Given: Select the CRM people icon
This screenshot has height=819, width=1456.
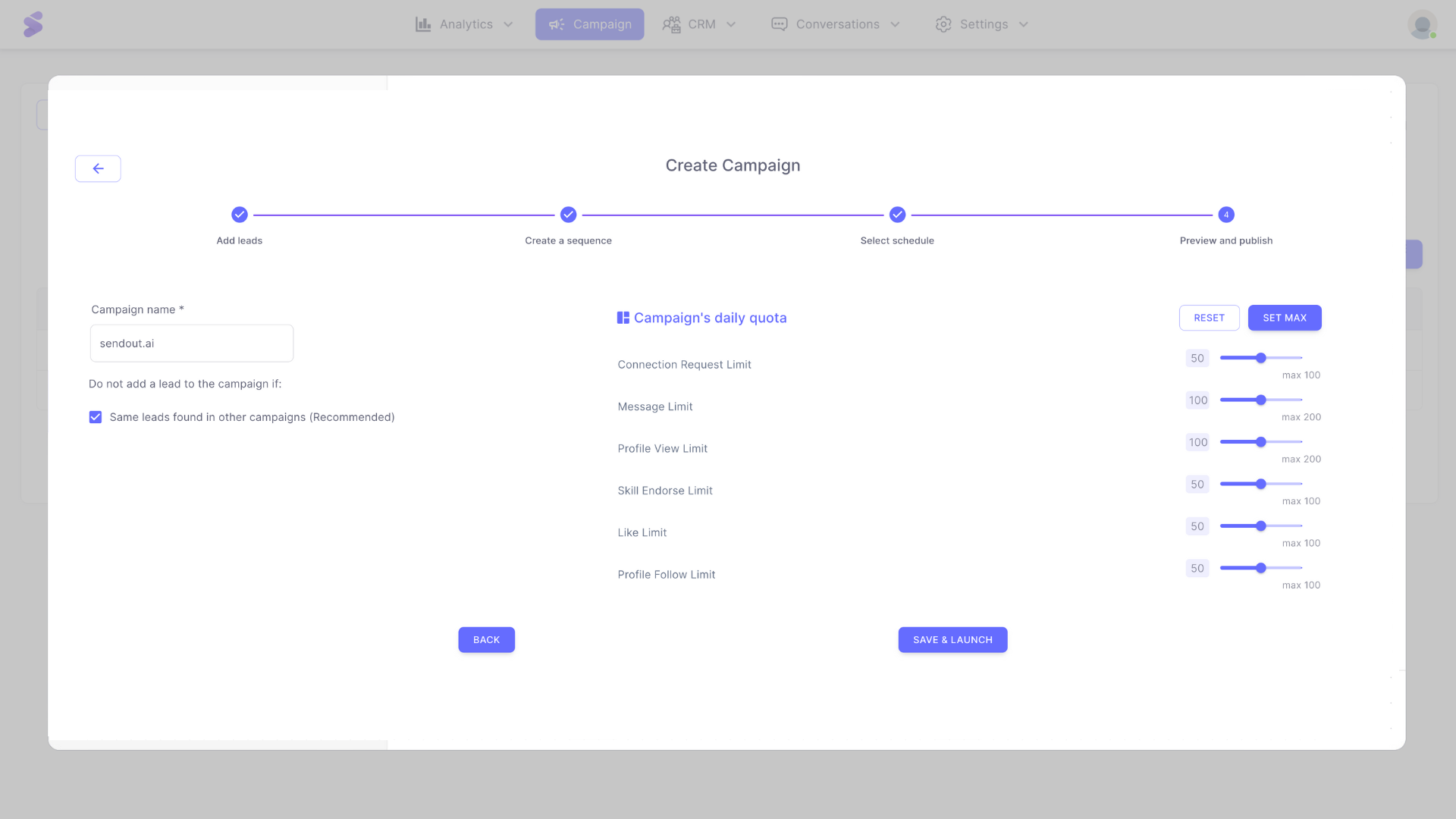Looking at the screenshot, I should [x=670, y=24].
